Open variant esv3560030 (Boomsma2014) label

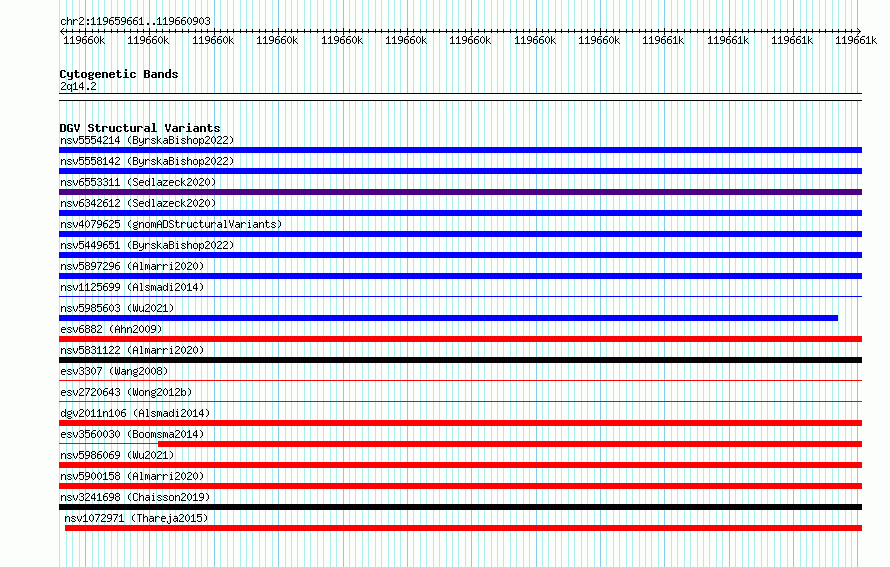pyautogui.click(x=132, y=434)
